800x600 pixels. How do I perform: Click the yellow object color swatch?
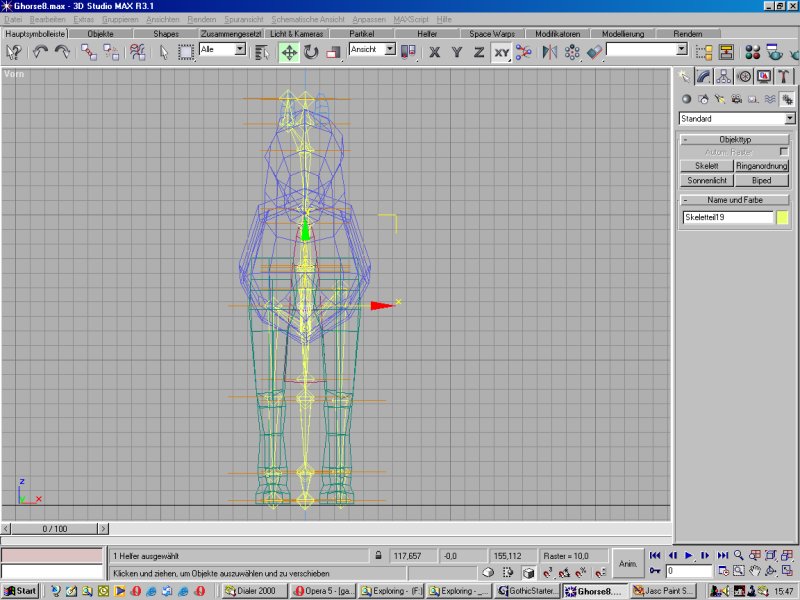783,217
